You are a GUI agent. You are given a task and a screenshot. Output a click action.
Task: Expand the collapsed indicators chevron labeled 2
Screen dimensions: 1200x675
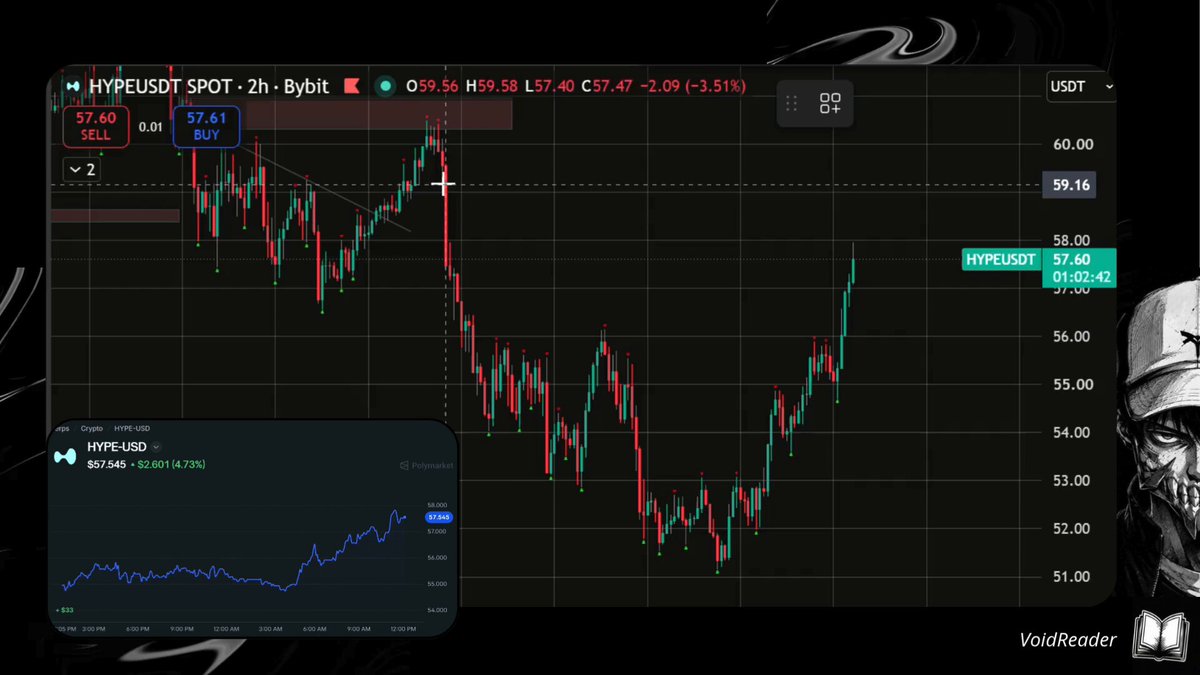(81, 169)
